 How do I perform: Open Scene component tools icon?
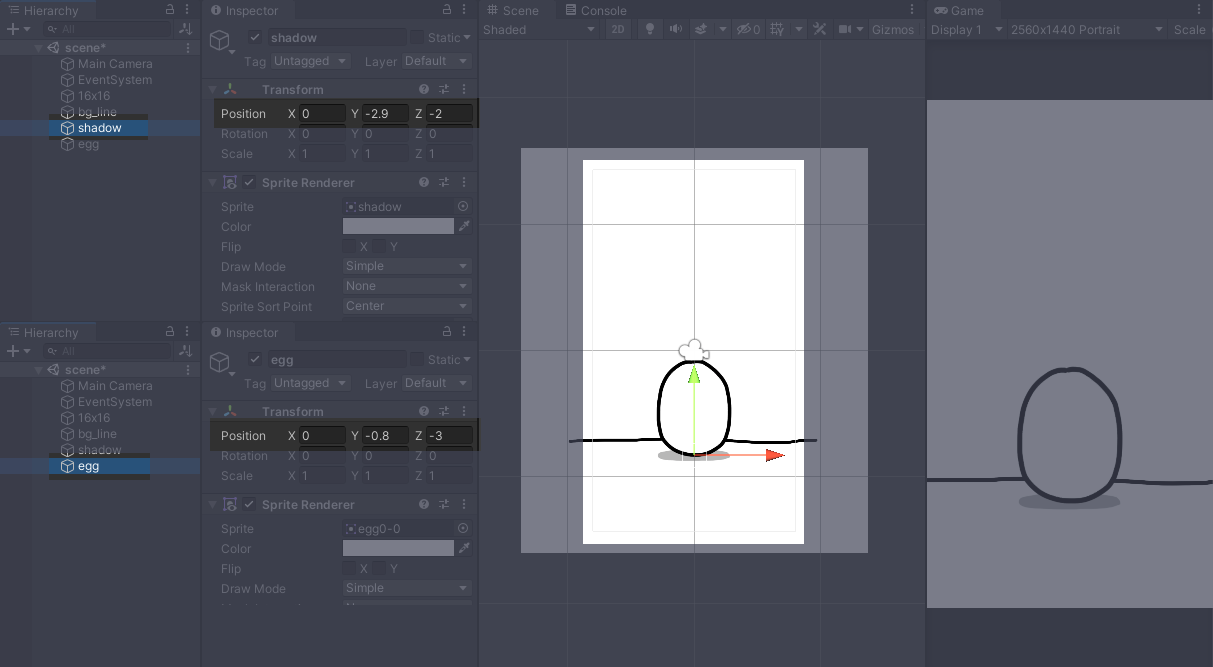pyautogui.click(x=820, y=29)
